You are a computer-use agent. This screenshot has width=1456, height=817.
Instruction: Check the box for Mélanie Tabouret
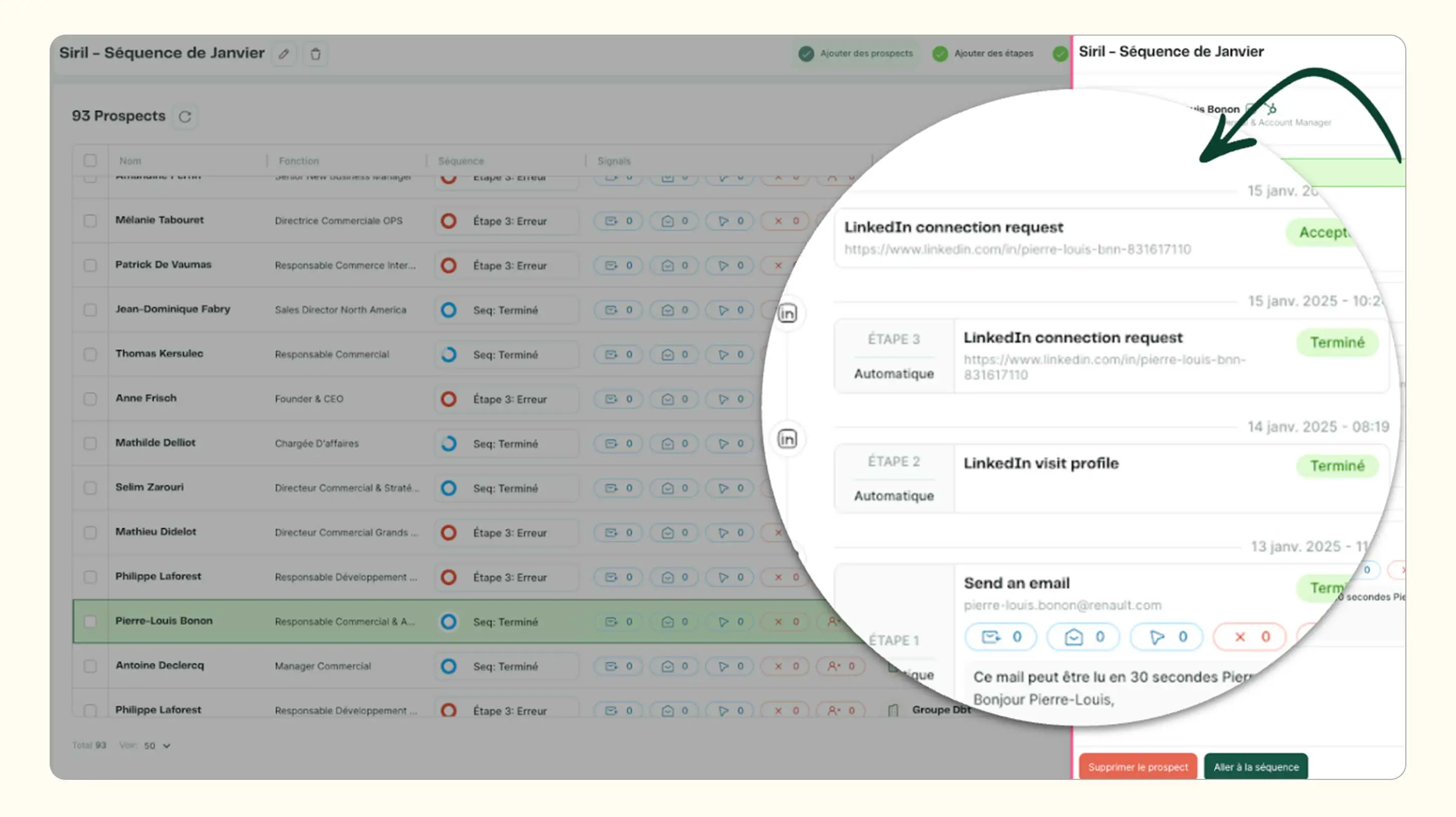point(90,221)
